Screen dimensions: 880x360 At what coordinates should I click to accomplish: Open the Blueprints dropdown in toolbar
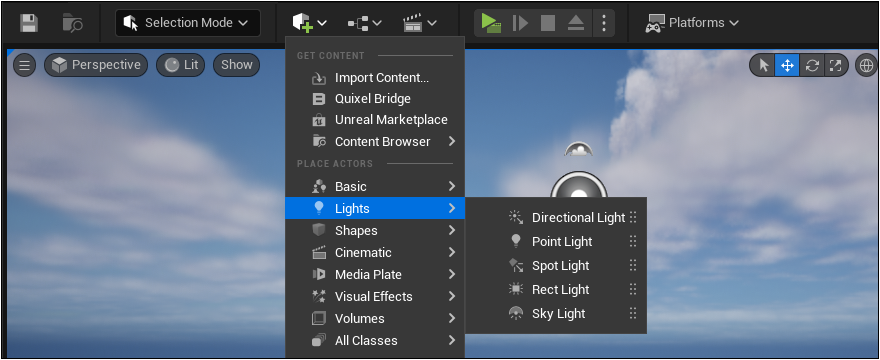point(365,23)
